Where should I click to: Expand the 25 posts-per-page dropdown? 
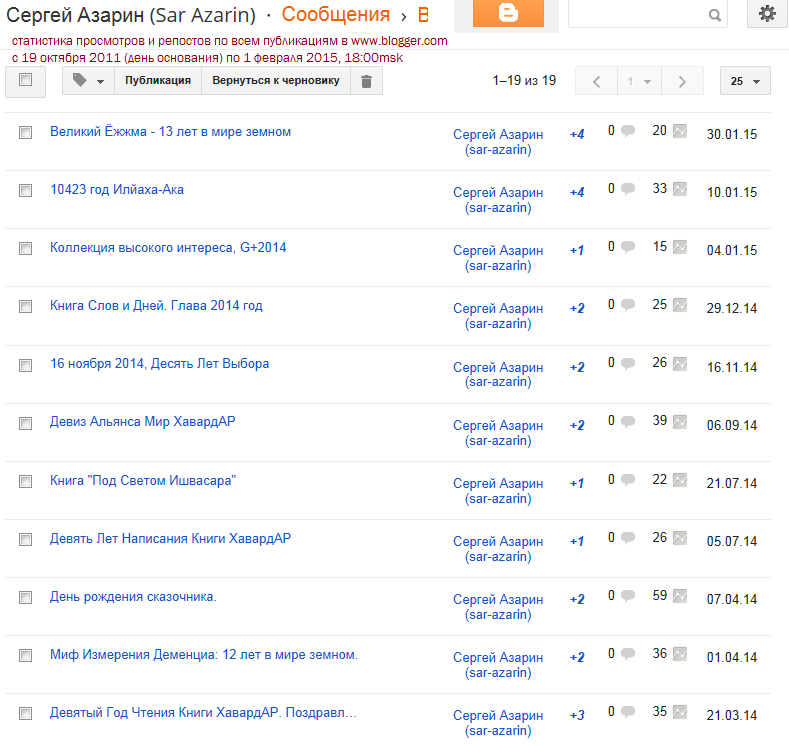pos(745,81)
